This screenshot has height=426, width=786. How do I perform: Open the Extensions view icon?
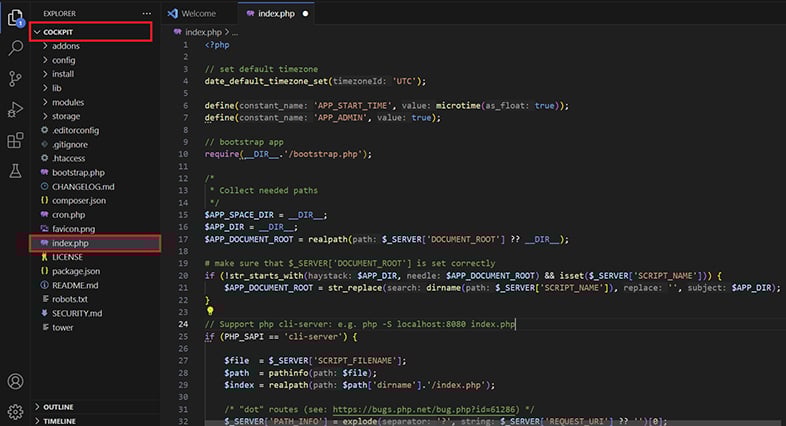pyautogui.click(x=15, y=140)
